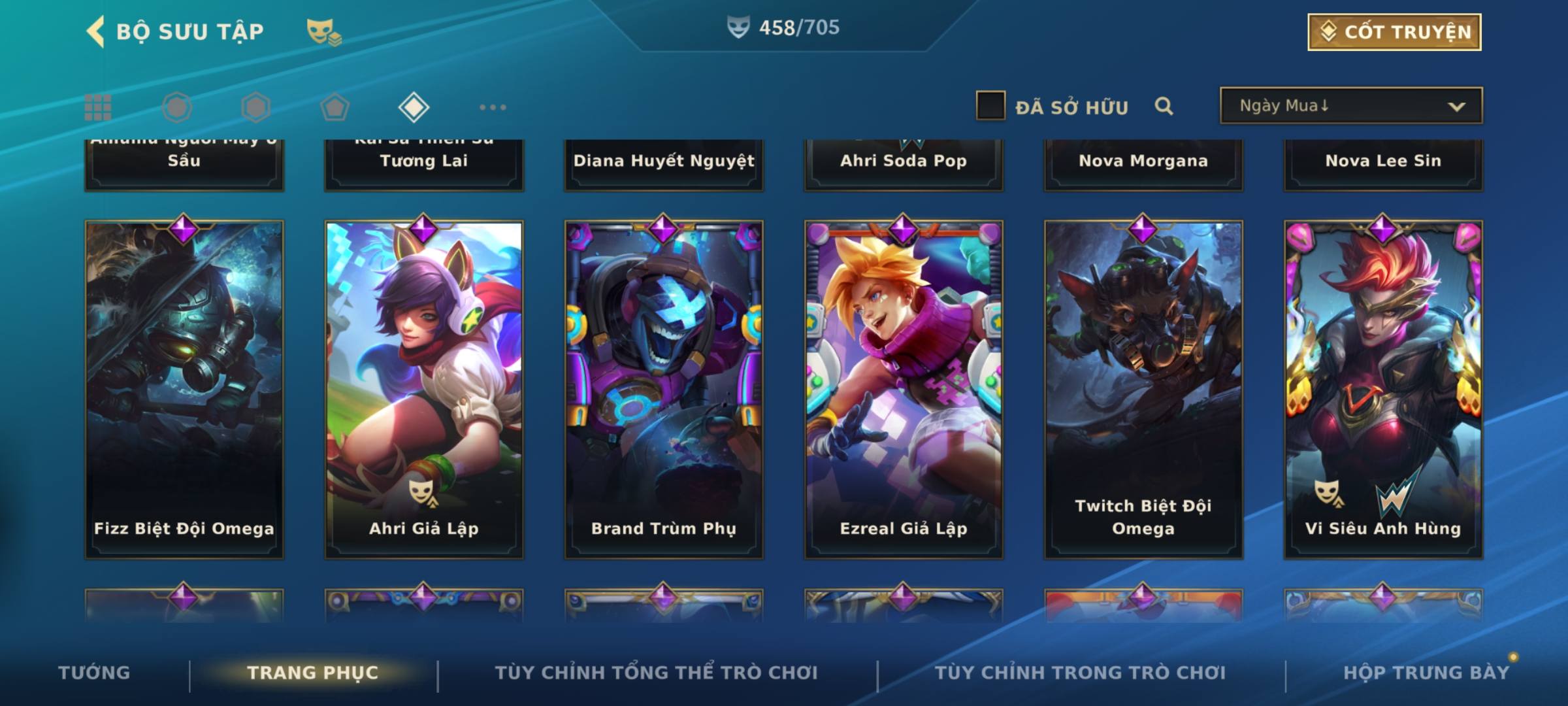Screen dimensions: 1568x706
Task: Click the Cốt Truyện button
Action: click(x=1394, y=31)
